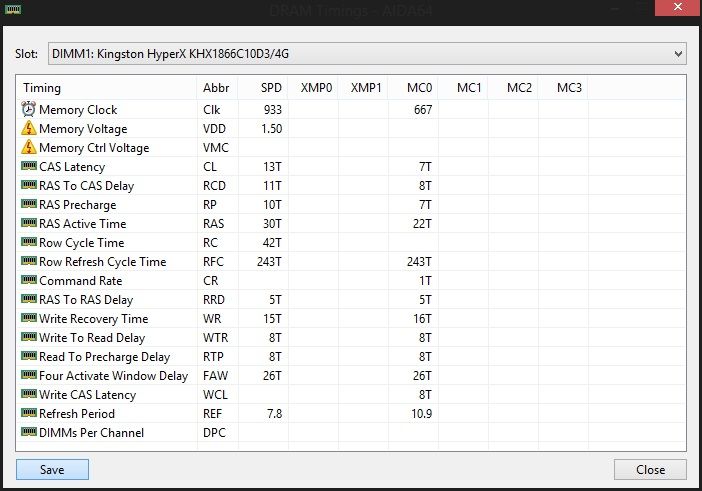Click the SPD Write Recovery value 15T
702x491 pixels.
(273, 319)
